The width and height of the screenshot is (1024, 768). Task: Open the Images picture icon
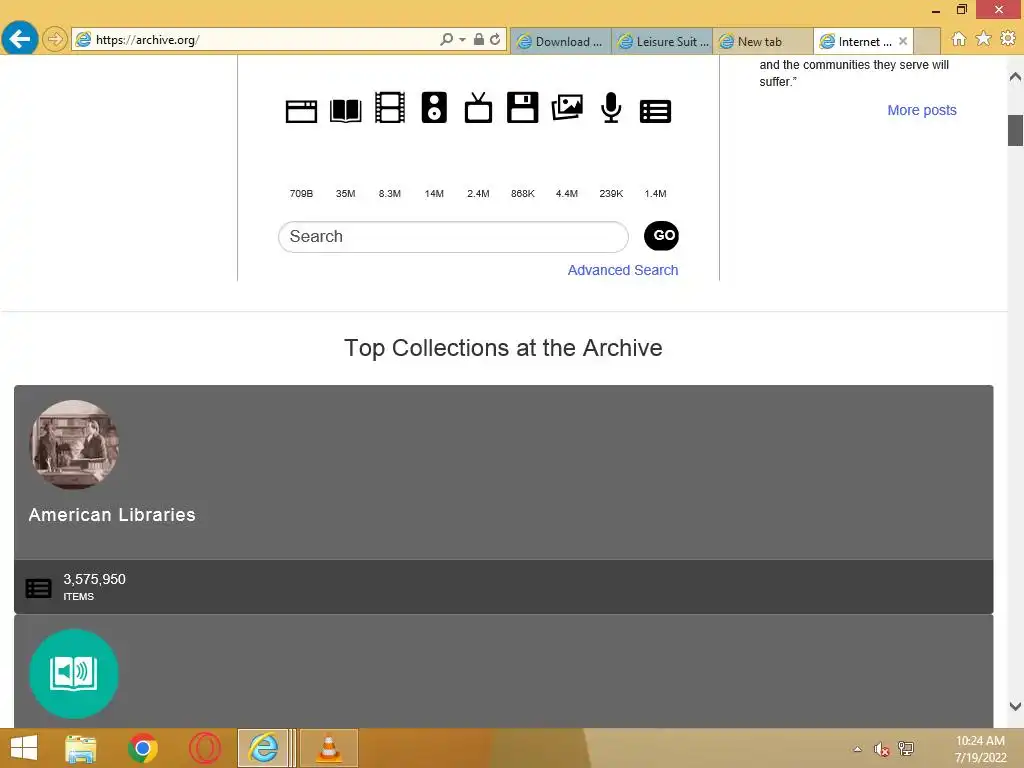click(x=567, y=107)
